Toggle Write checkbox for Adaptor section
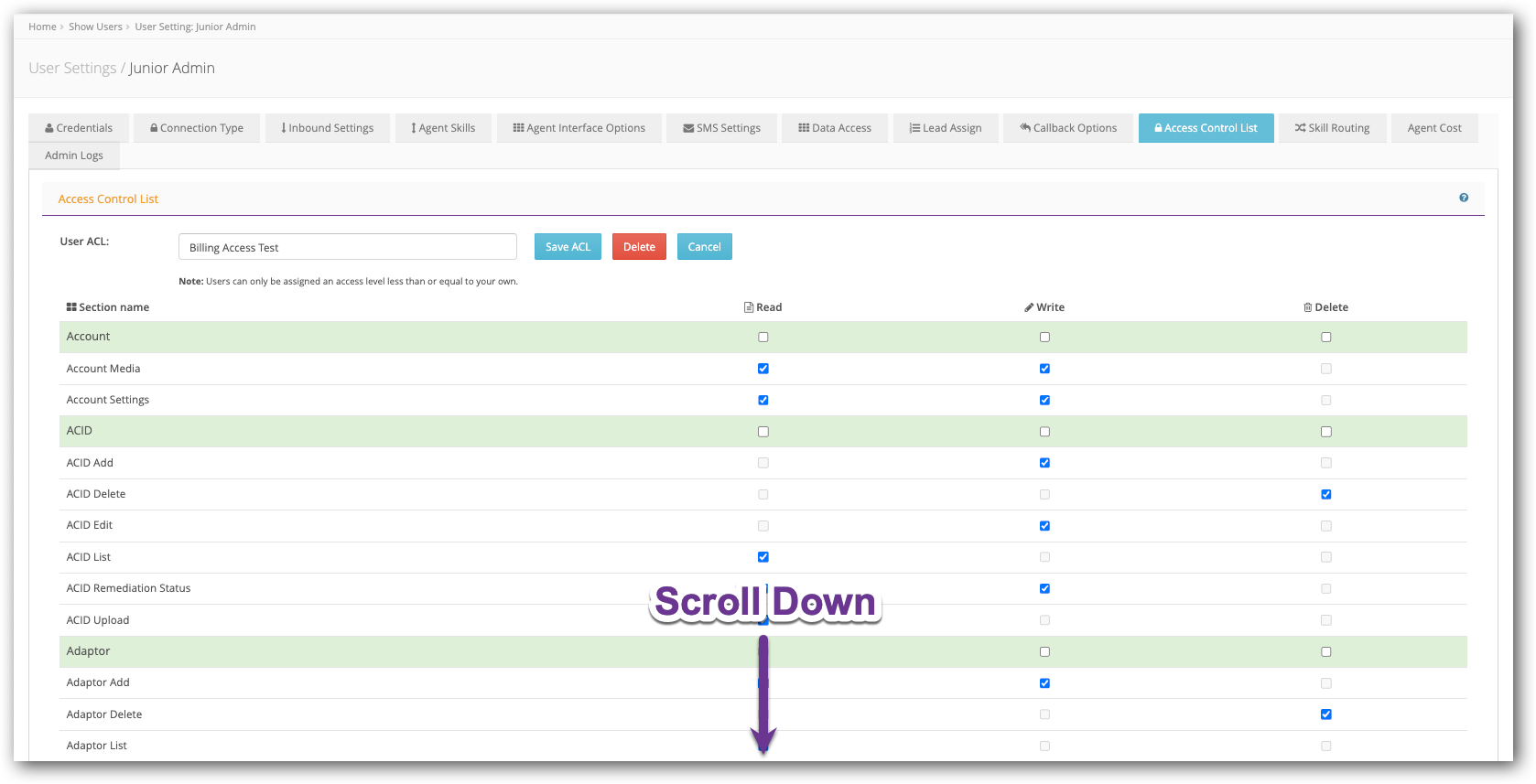This screenshot has width=1536, height=784. coord(1044,652)
